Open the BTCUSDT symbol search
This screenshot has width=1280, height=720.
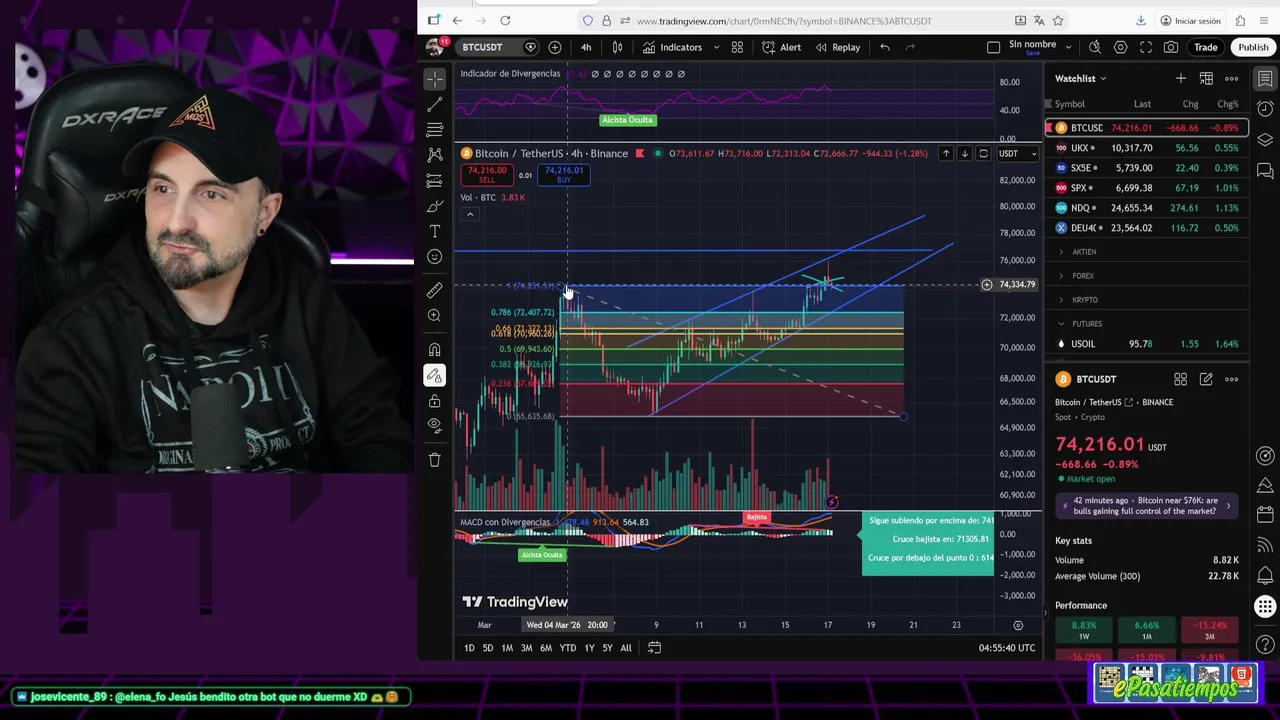coord(482,47)
